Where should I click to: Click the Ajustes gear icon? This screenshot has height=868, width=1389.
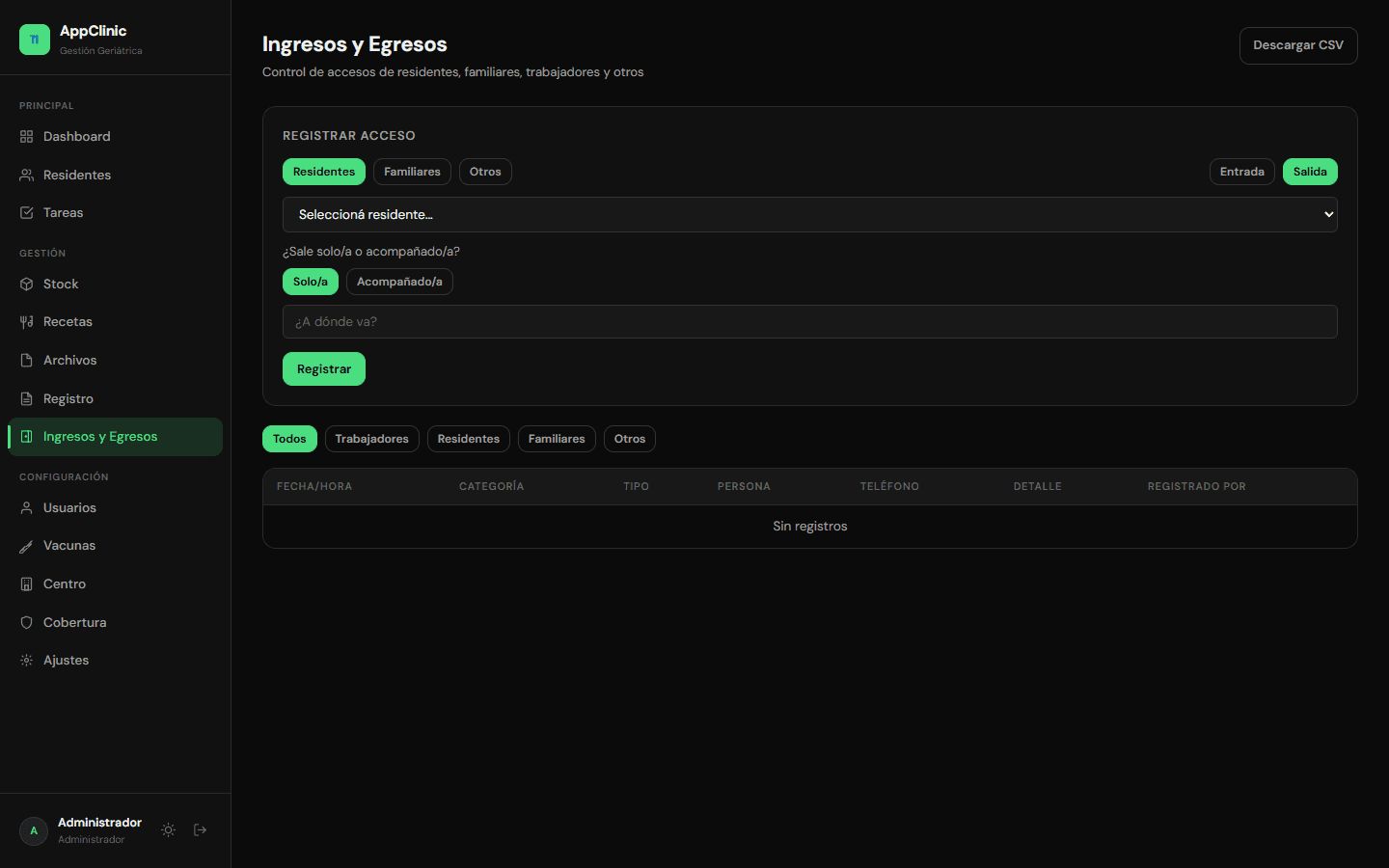27,661
